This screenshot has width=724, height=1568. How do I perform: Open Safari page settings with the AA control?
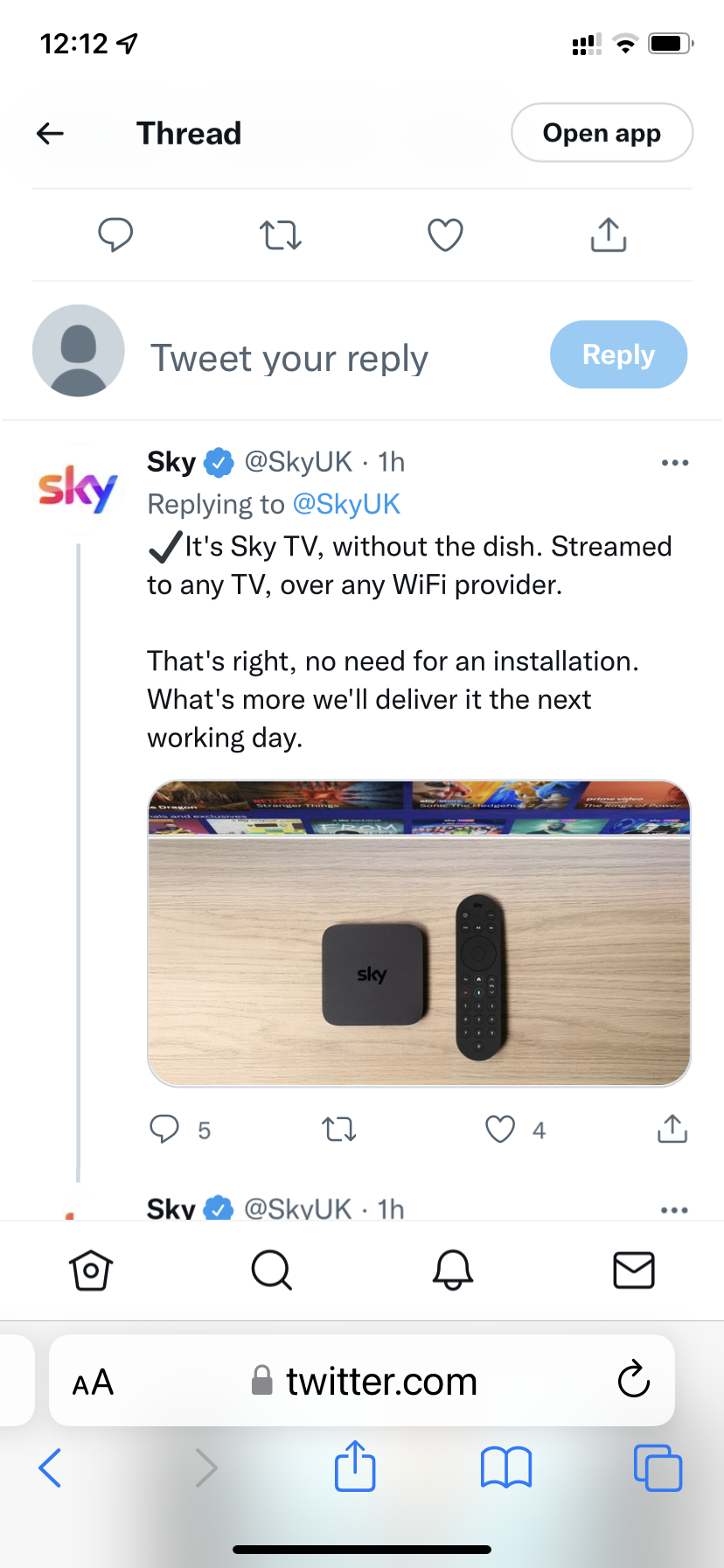(x=92, y=1382)
